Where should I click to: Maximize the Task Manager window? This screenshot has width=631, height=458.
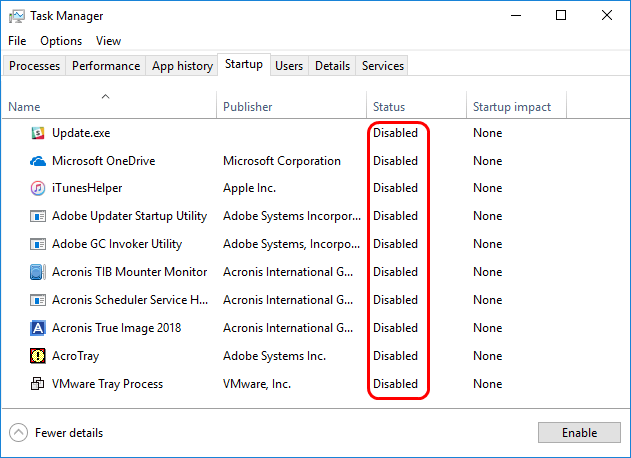tap(561, 15)
